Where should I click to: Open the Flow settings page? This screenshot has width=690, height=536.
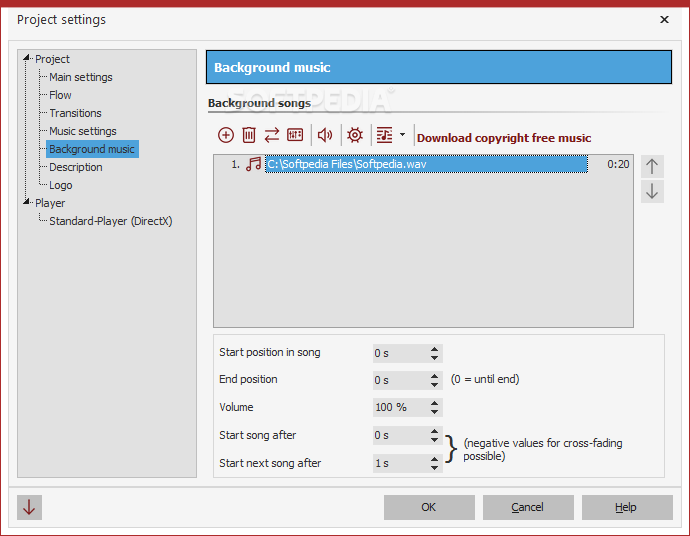pos(60,95)
